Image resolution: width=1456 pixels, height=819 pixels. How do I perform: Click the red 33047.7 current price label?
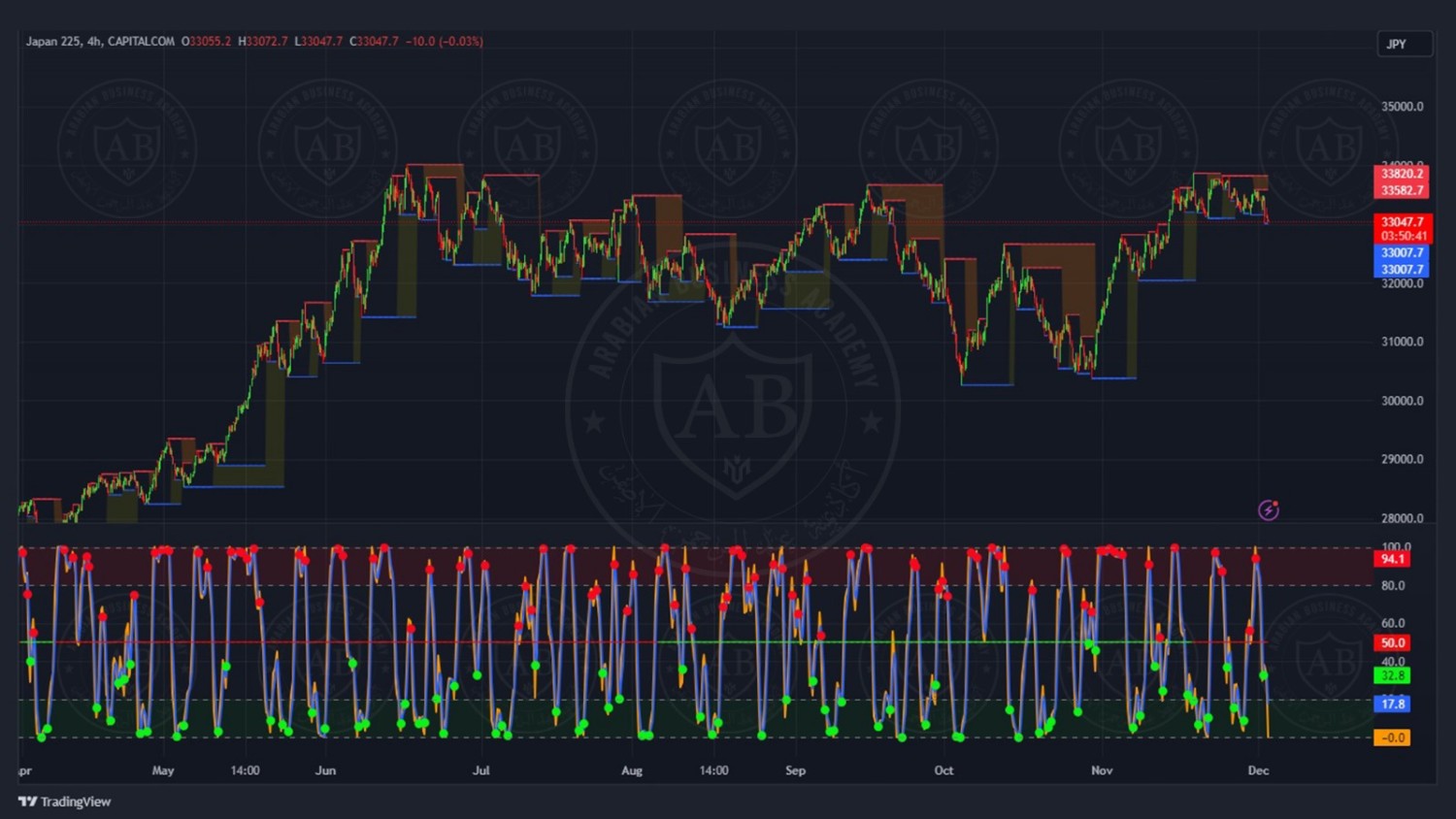coord(1402,222)
